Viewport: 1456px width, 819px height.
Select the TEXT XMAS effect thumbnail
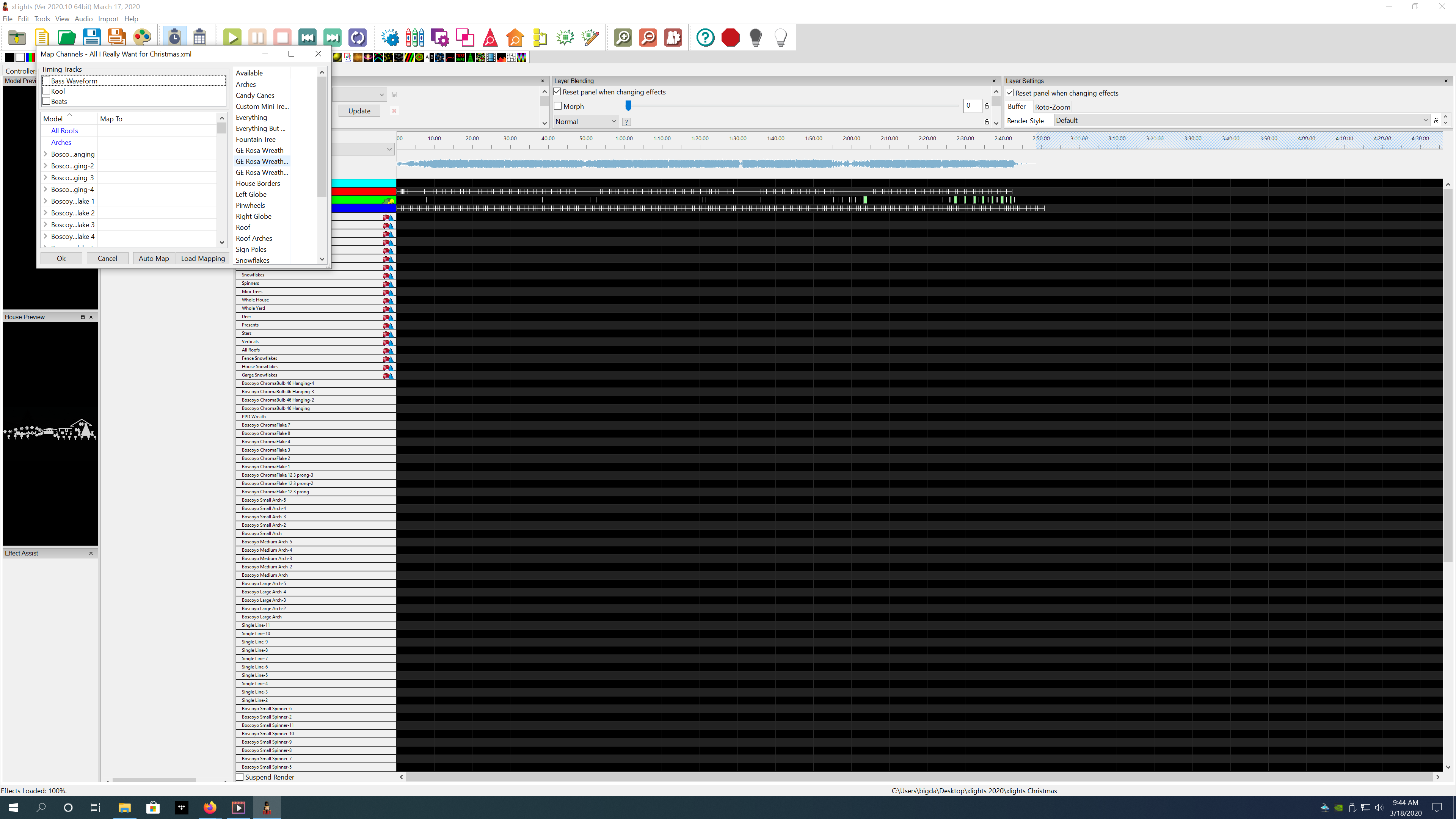point(460,57)
